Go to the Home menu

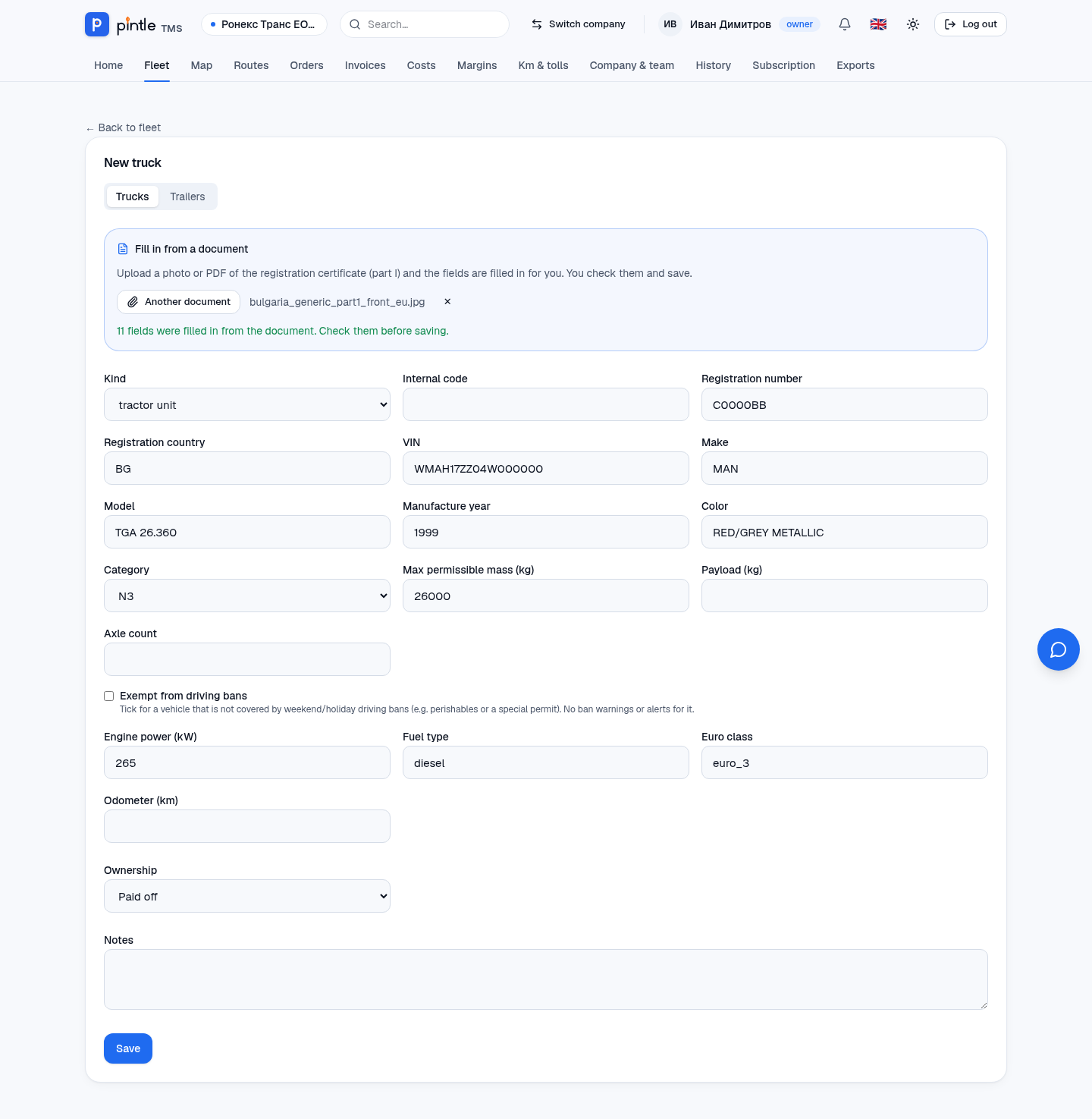(108, 65)
